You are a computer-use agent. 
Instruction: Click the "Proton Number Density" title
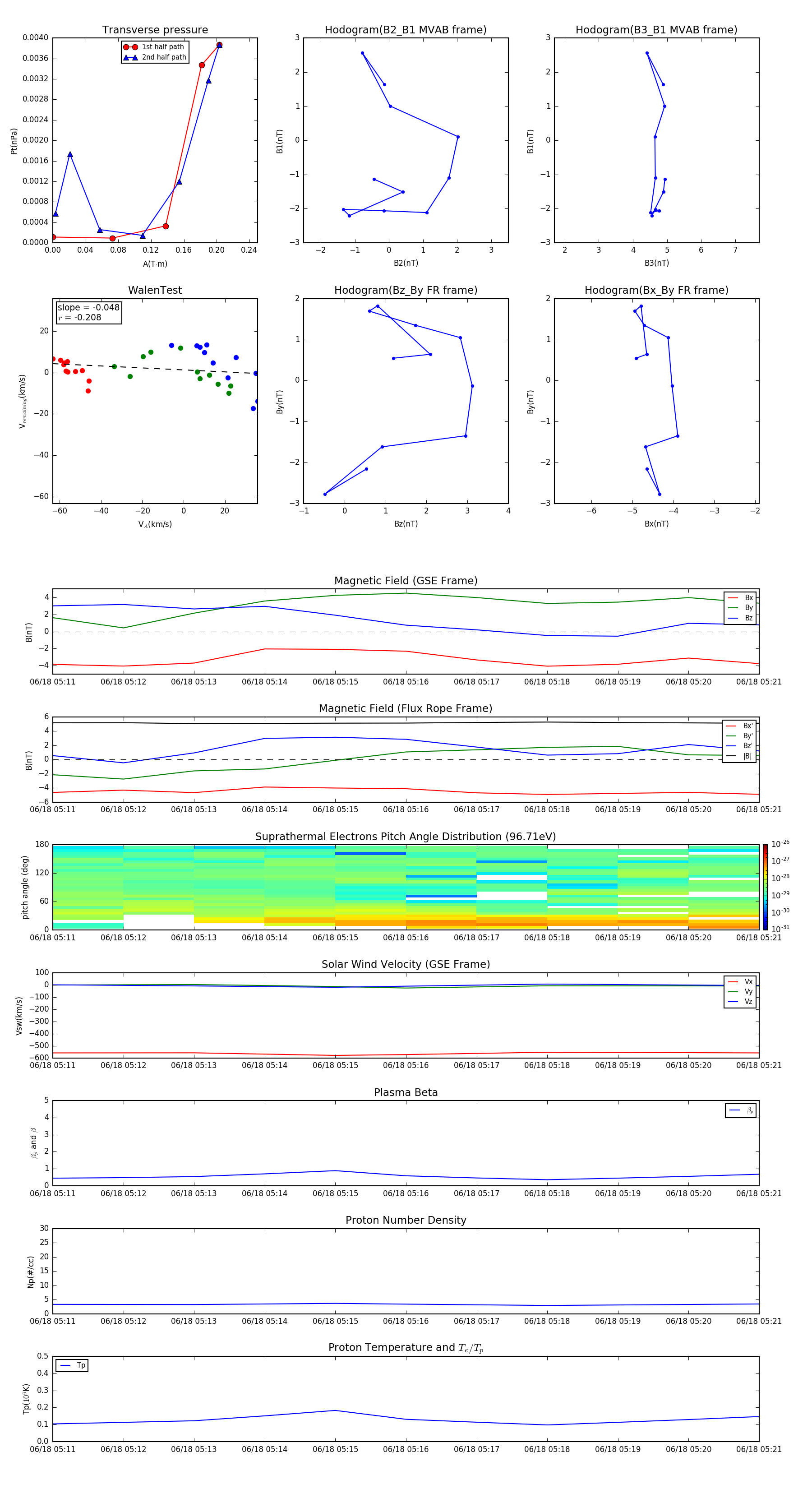click(x=406, y=1220)
